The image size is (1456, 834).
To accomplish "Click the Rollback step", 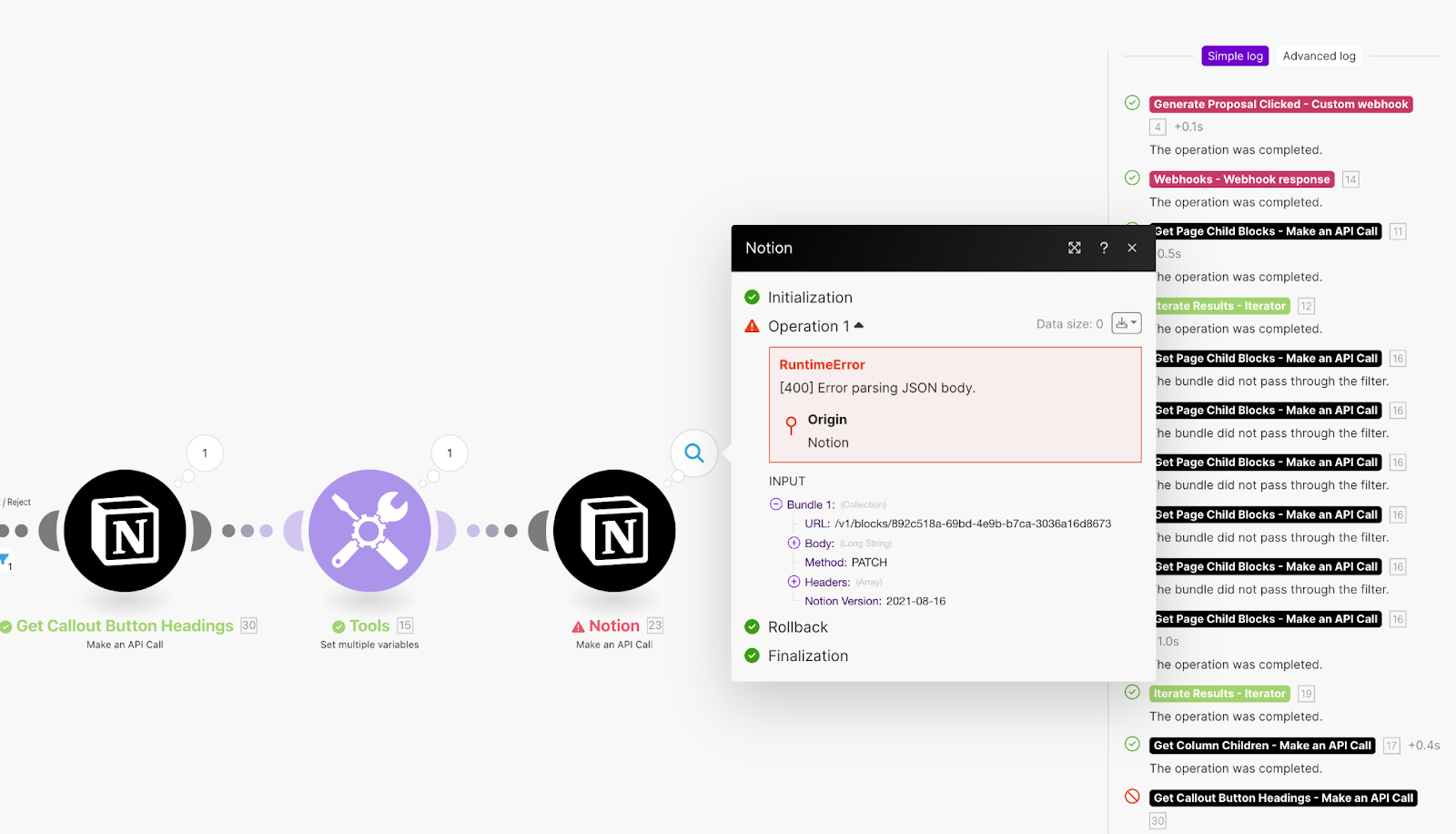I will click(798, 627).
